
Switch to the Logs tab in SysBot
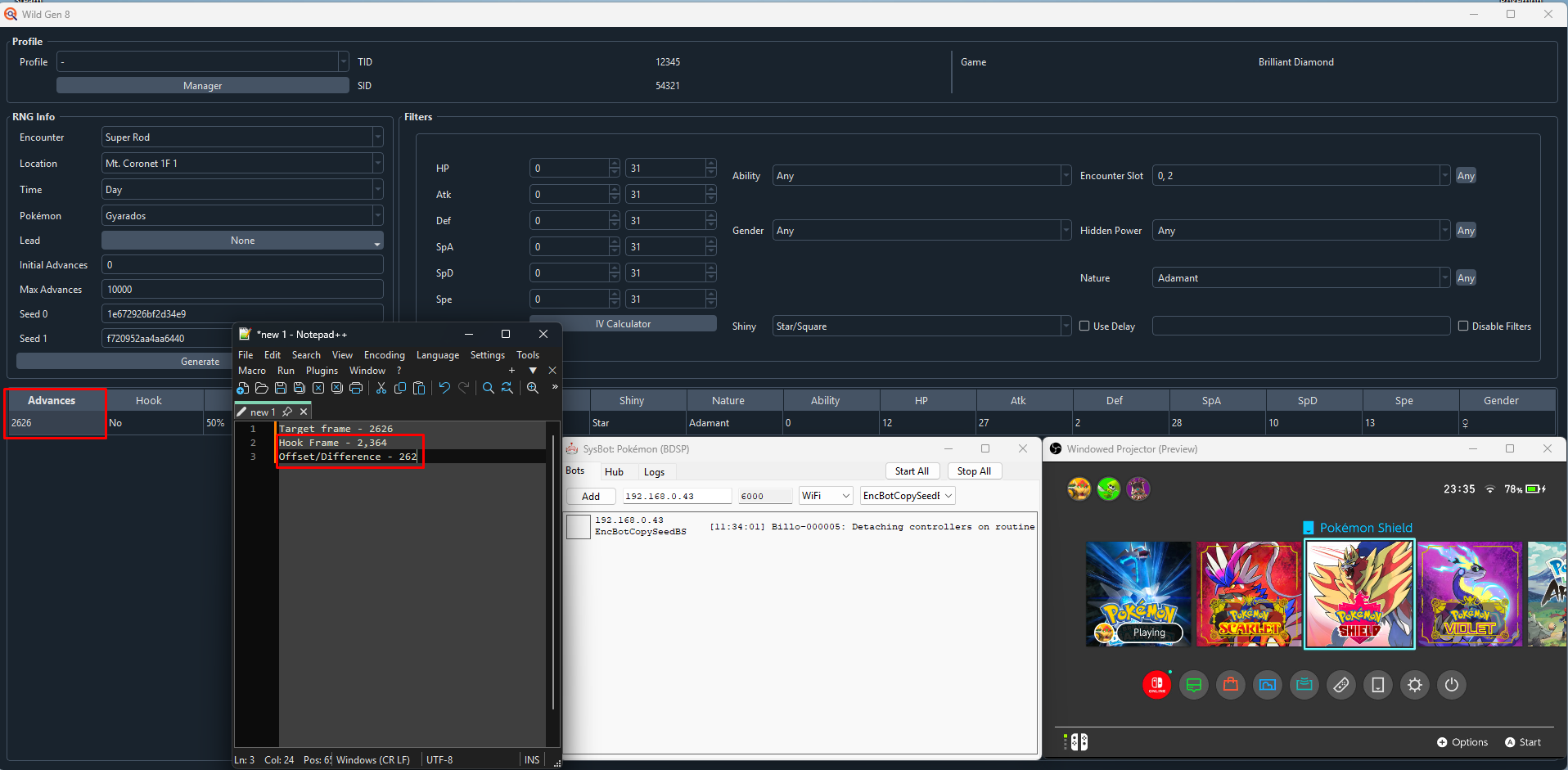654,472
